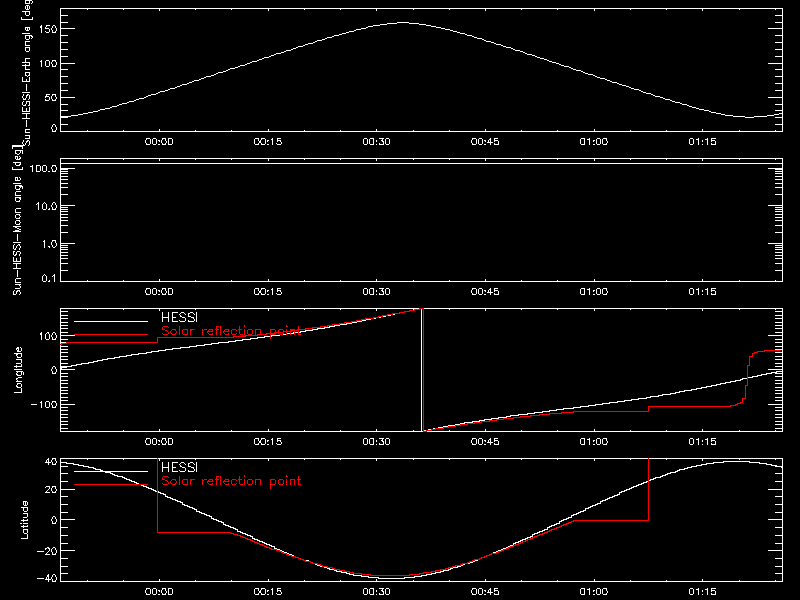
Task: Select Solar reflection point legend in Longitude plot
Action: (x=231, y=331)
